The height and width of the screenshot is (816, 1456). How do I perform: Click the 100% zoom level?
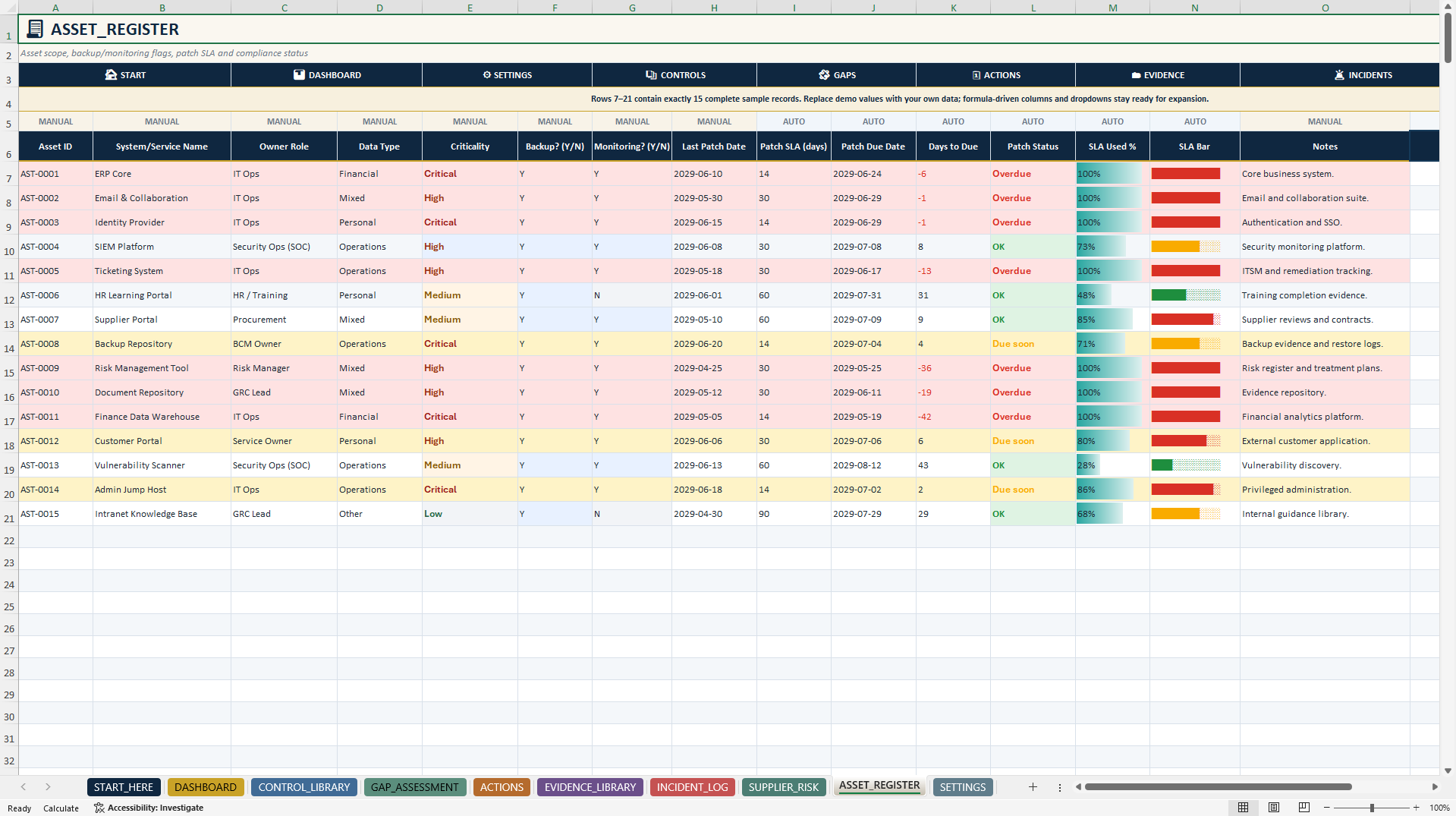coord(1439,808)
